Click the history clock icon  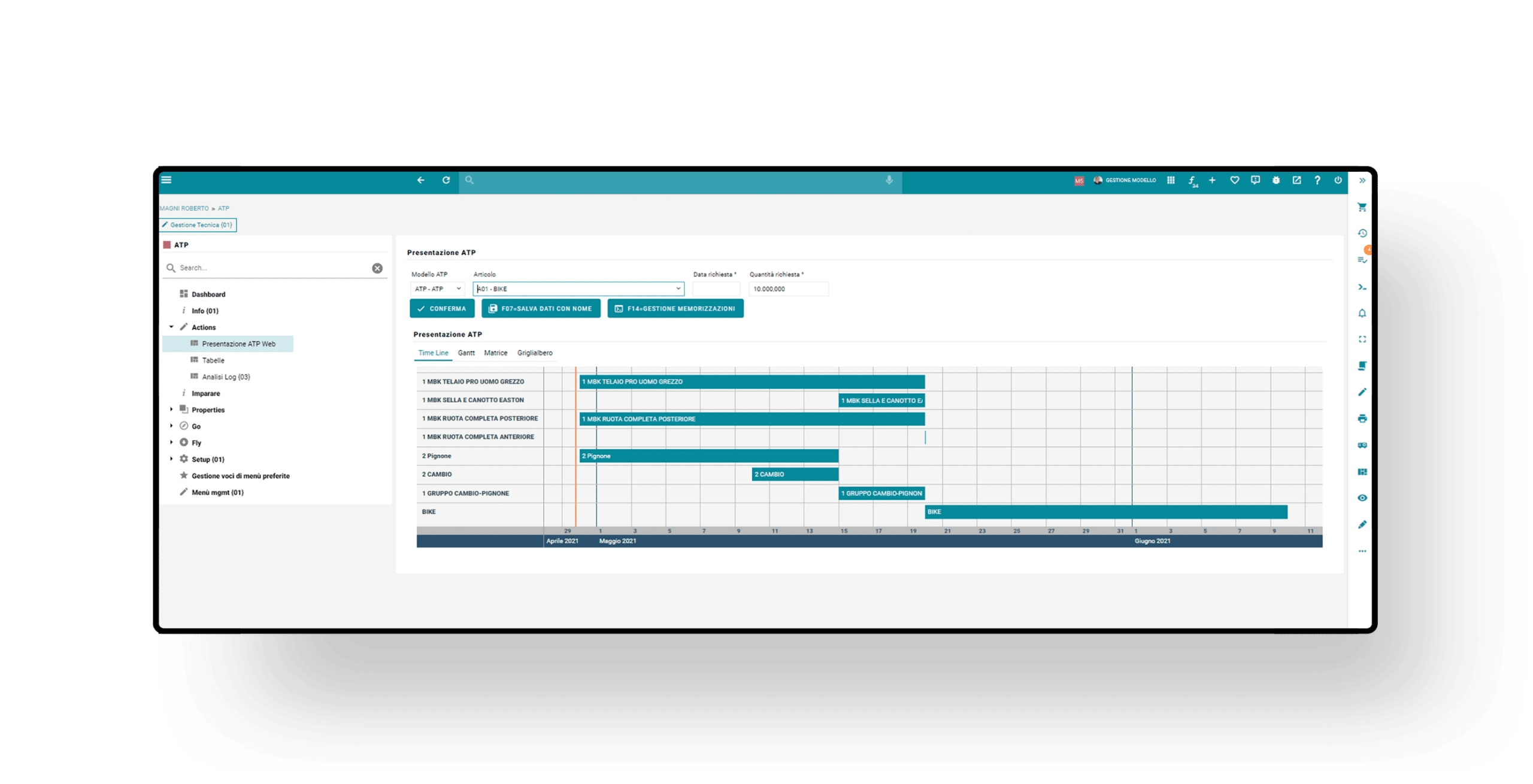(1362, 233)
